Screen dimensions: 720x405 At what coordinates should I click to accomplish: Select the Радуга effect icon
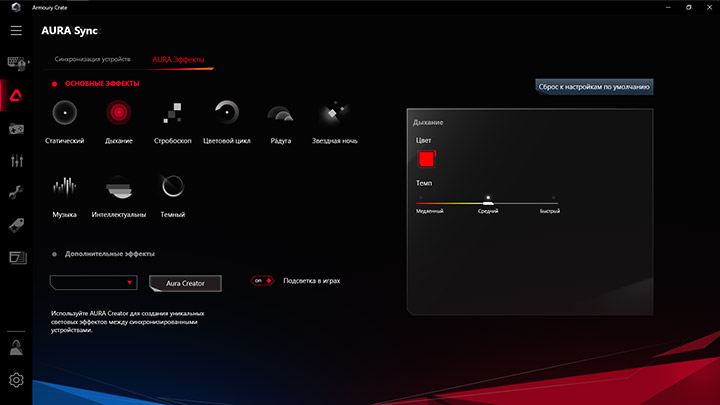click(281, 113)
